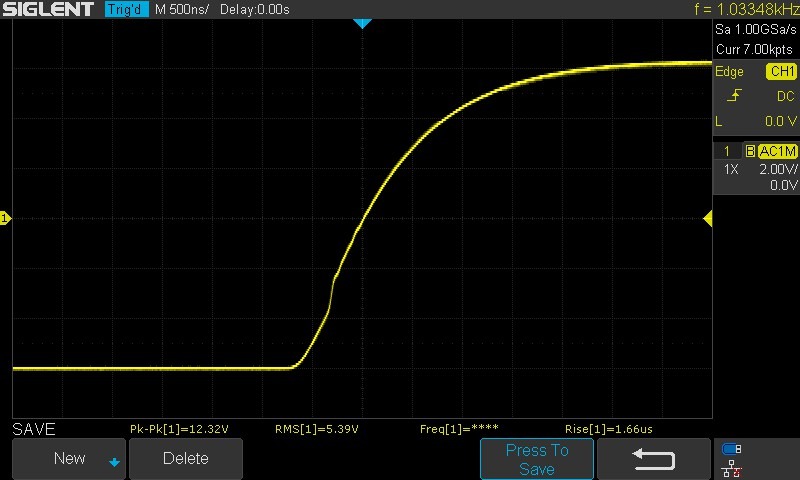This screenshot has width=800, height=480.
Task: Click the Edge trigger type label
Action: click(x=729, y=71)
